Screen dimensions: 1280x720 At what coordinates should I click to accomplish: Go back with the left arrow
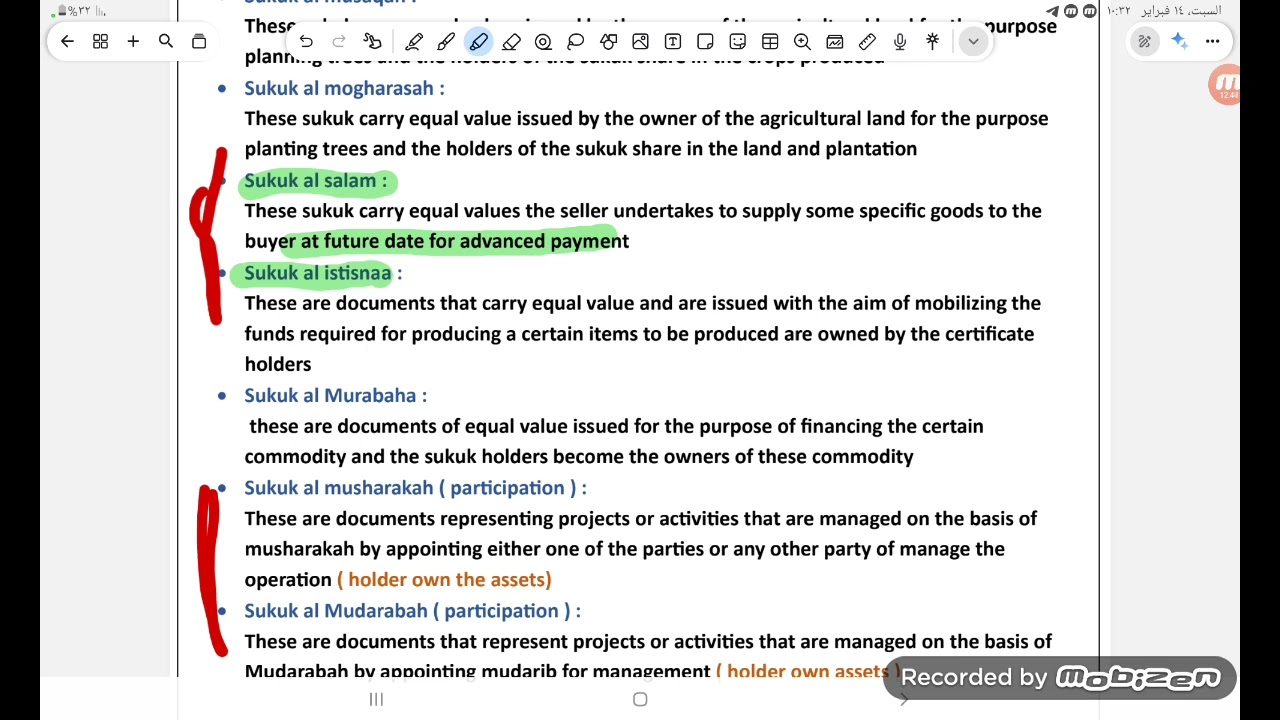[x=67, y=41]
